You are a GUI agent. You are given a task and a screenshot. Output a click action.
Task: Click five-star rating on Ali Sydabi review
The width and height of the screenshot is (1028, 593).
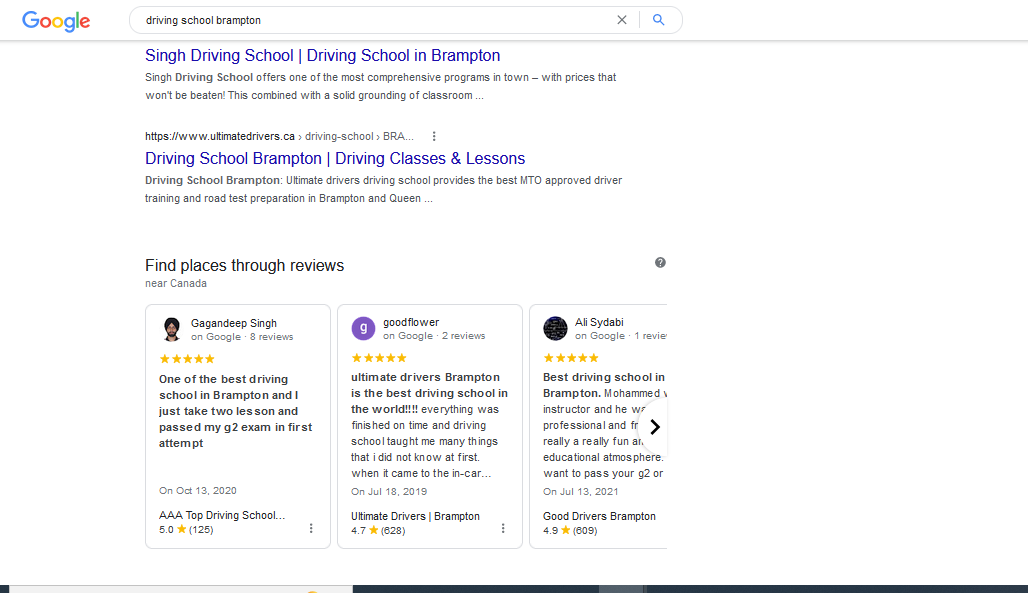(x=571, y=358)
